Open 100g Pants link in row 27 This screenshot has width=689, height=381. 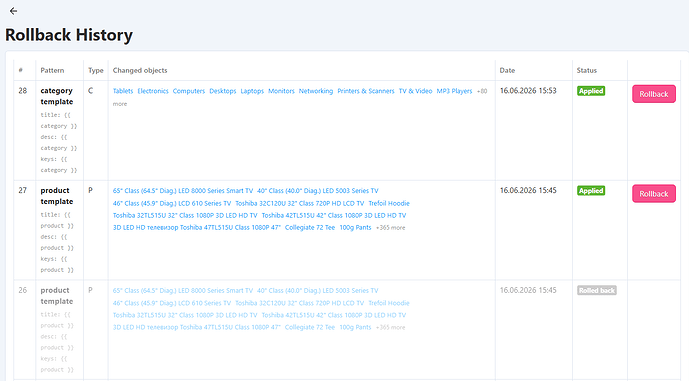click(355, 228)
